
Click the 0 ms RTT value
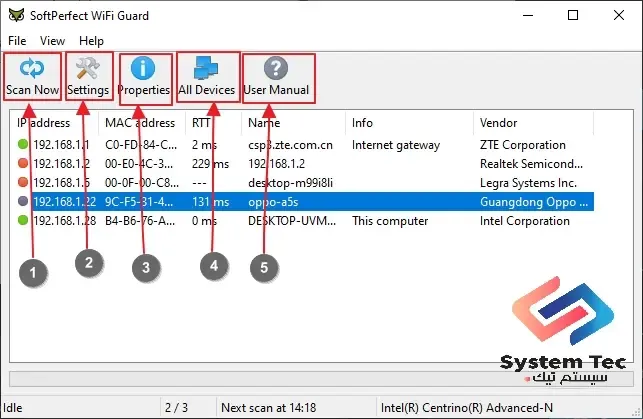pyautogui.click(x=204, y=221)
